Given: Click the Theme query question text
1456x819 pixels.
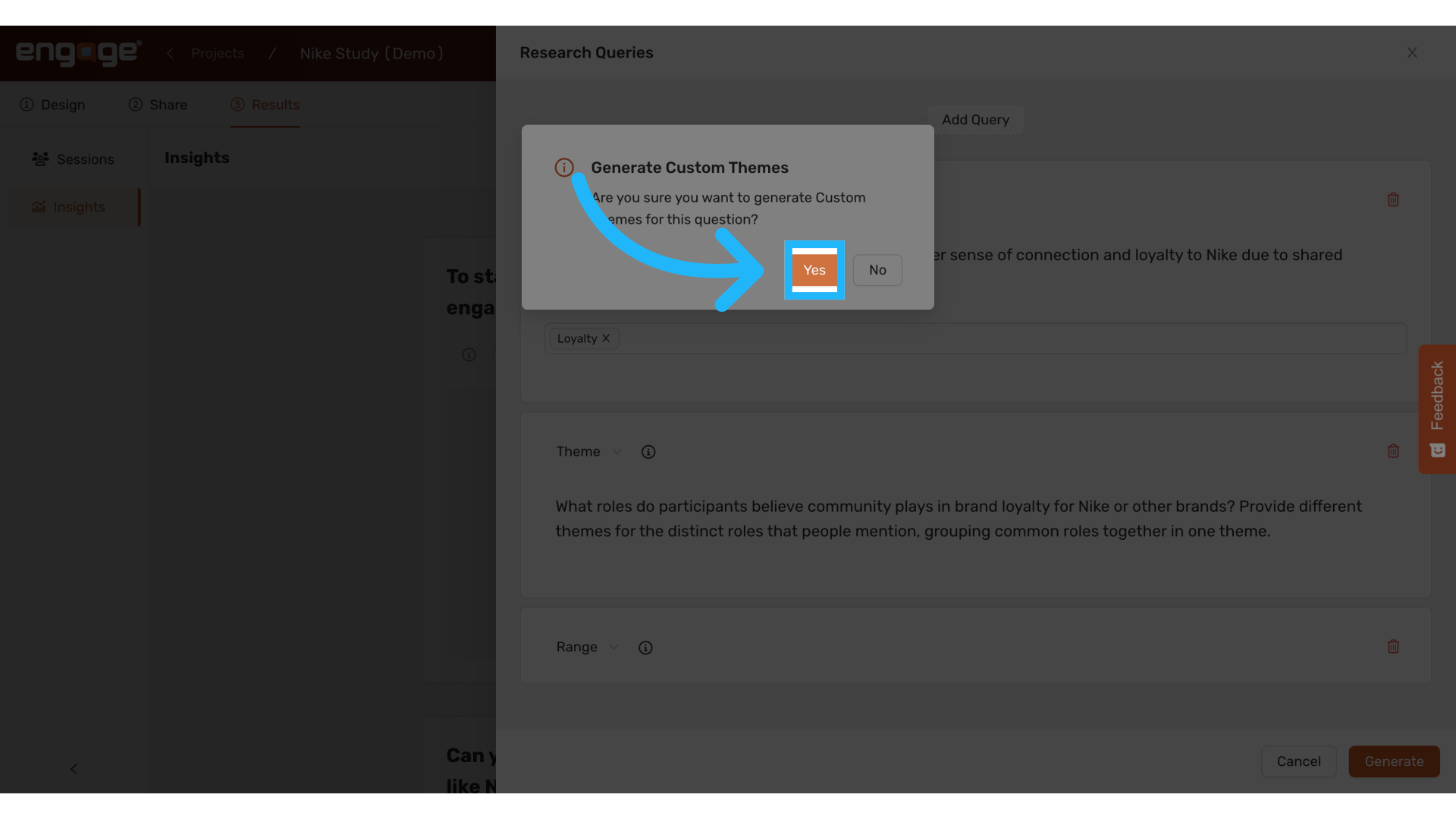Looking at the screenshot, I should [959, 519].
